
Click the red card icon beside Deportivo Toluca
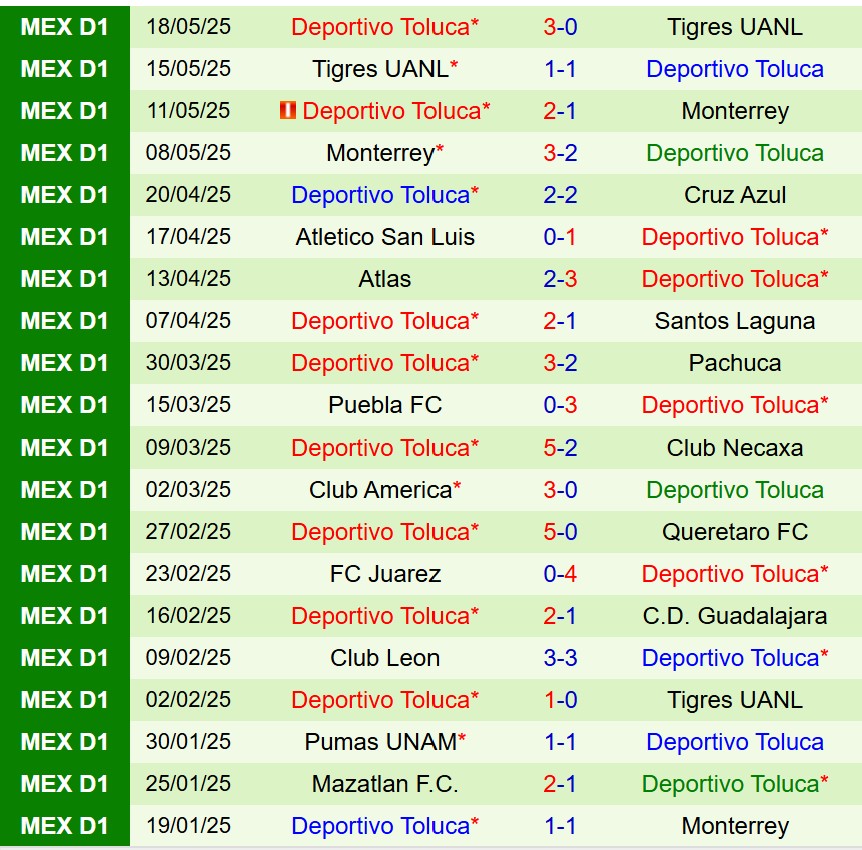pos(288,111)
